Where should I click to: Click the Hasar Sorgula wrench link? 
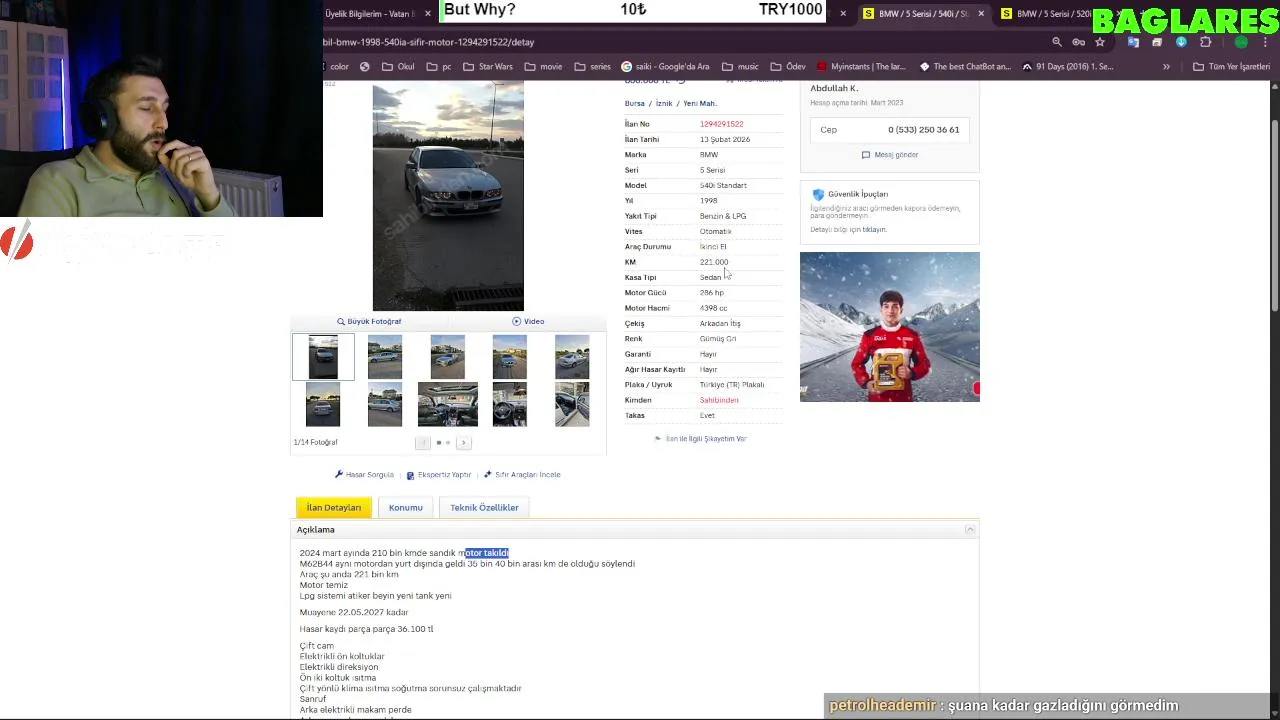tap(364, 475)
